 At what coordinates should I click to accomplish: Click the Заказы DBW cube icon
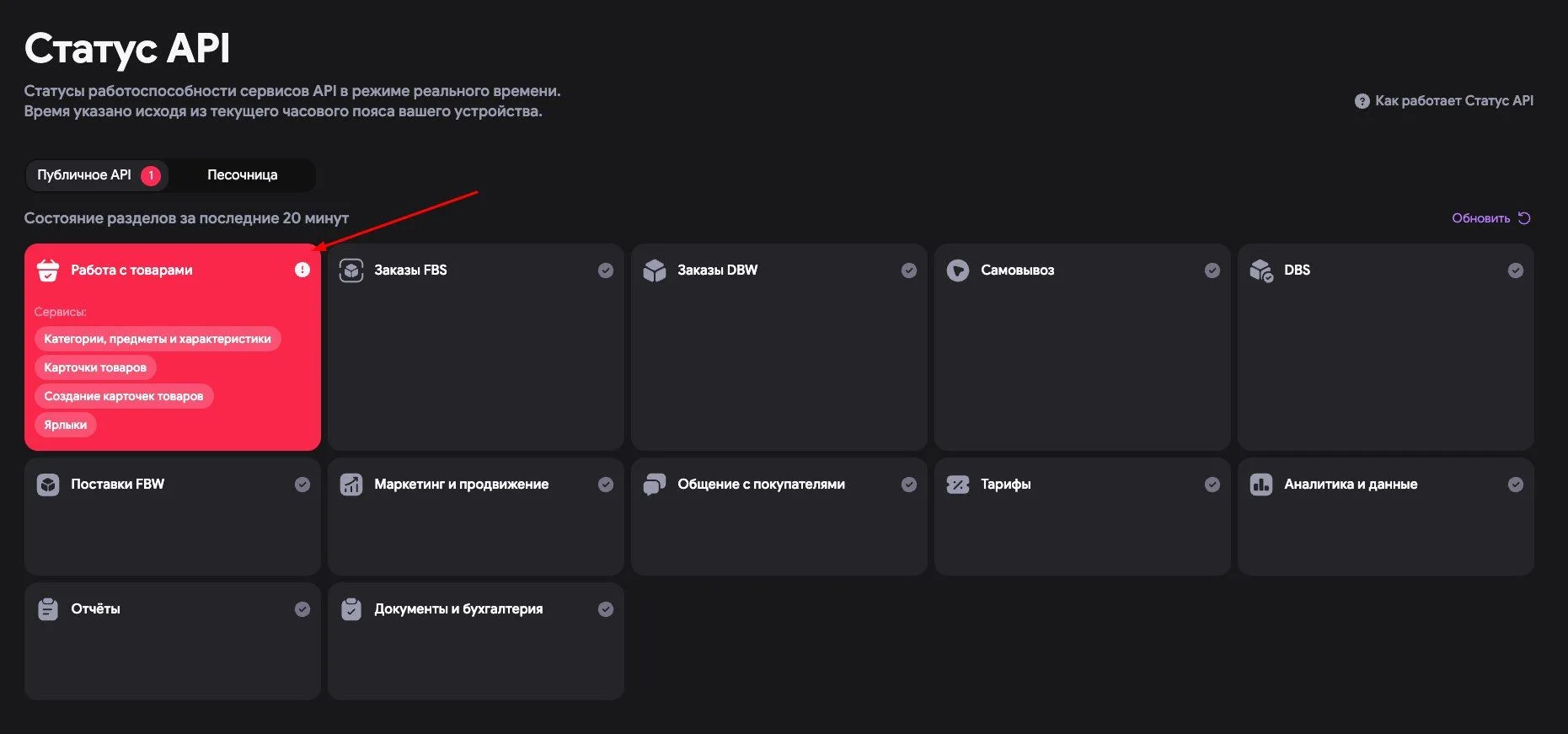pos(655,271)
